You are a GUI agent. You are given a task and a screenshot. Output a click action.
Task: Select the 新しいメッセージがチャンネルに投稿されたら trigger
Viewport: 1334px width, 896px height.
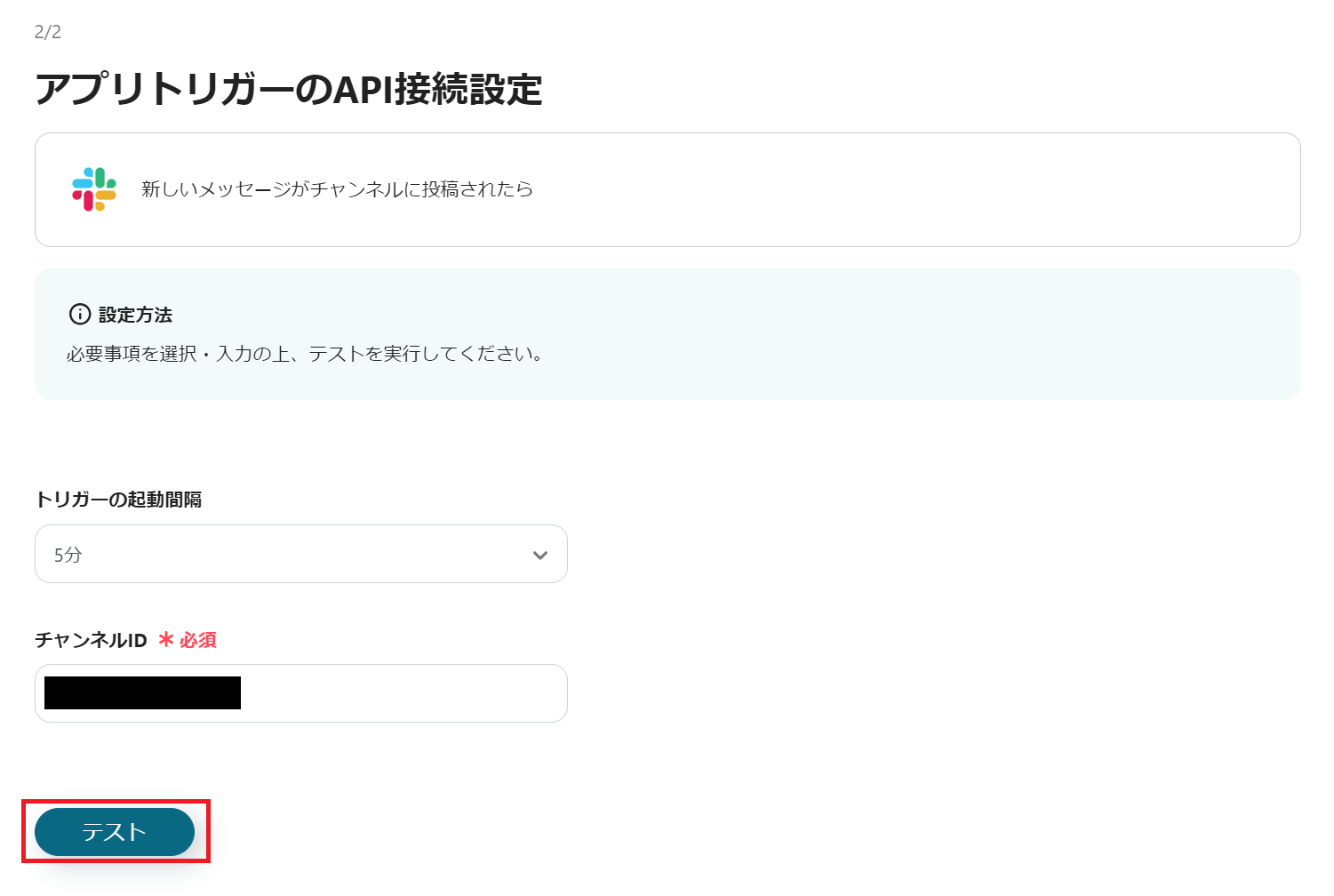click(335, 189)
